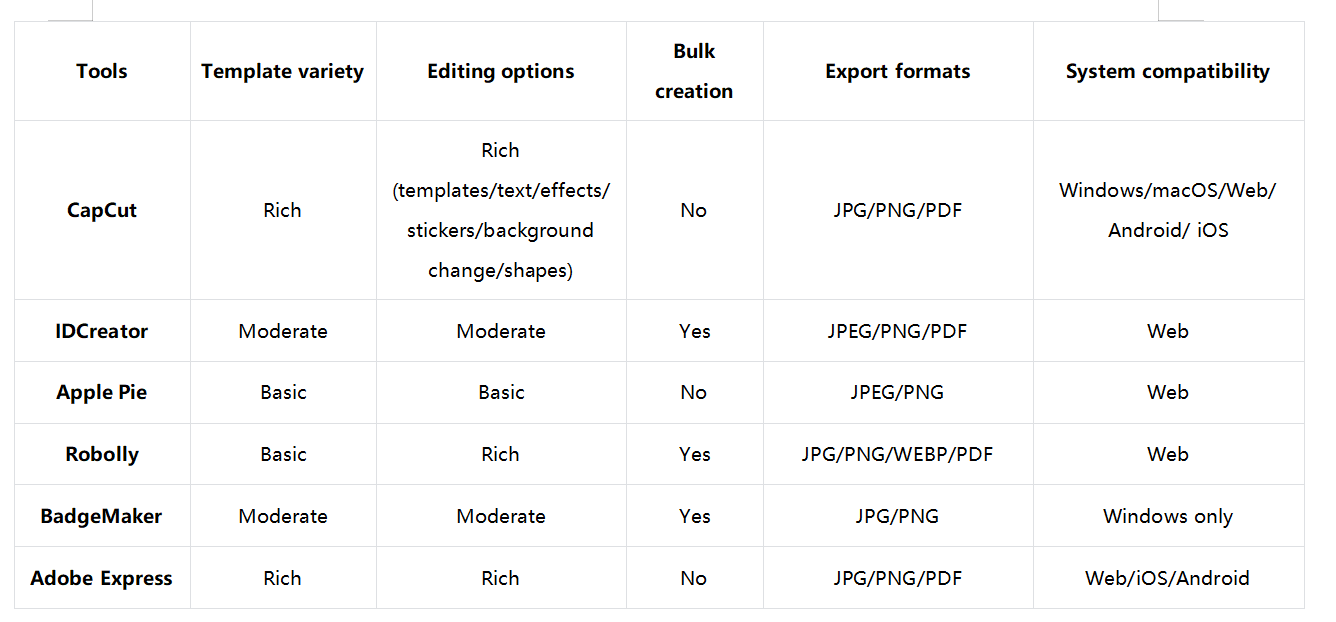Click the Export formats column header
This screenshot has width=1336, height=622.
click(898, 71)
